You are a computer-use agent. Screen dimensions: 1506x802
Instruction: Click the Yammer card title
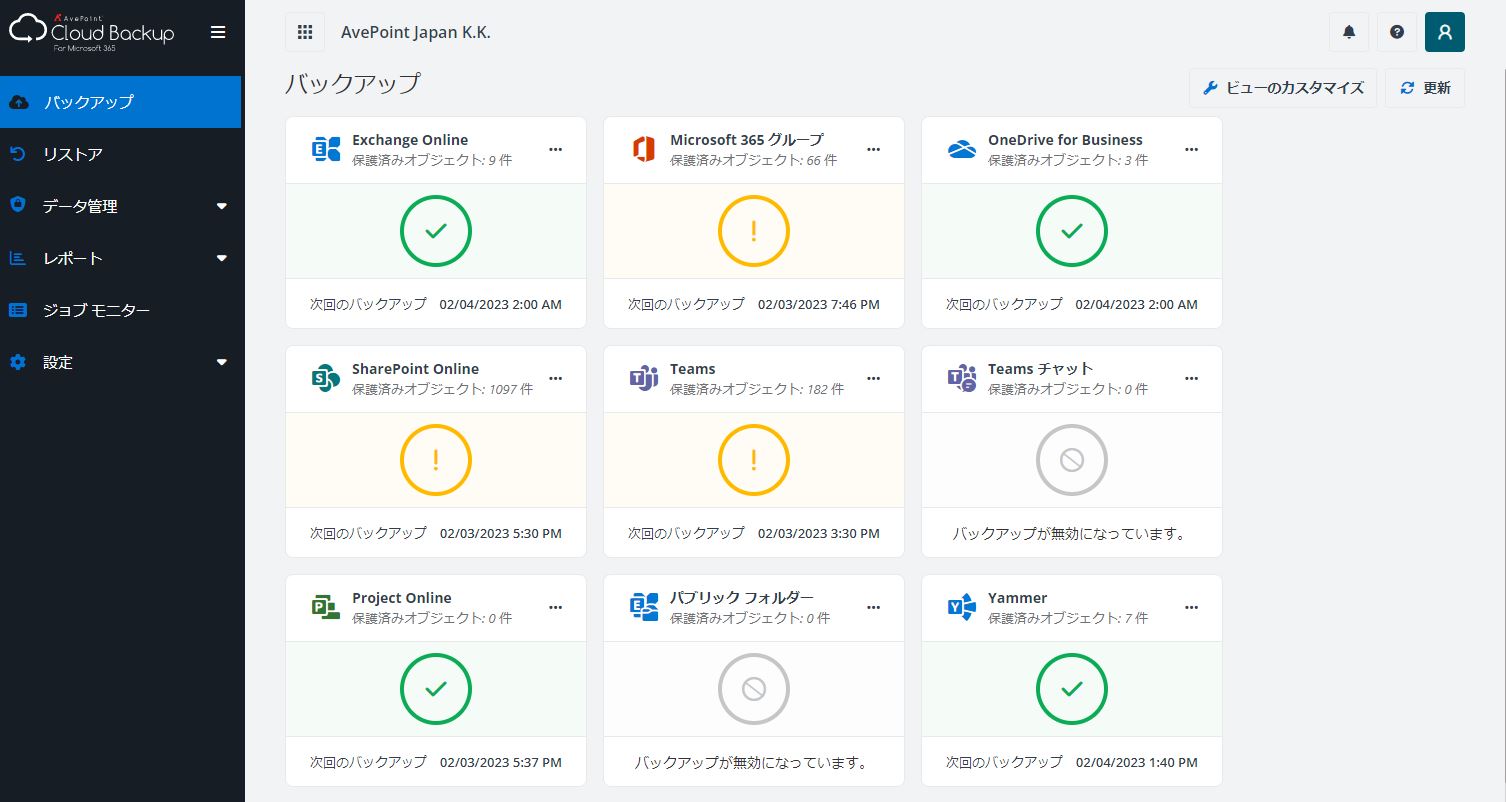tap(1017, 598)
